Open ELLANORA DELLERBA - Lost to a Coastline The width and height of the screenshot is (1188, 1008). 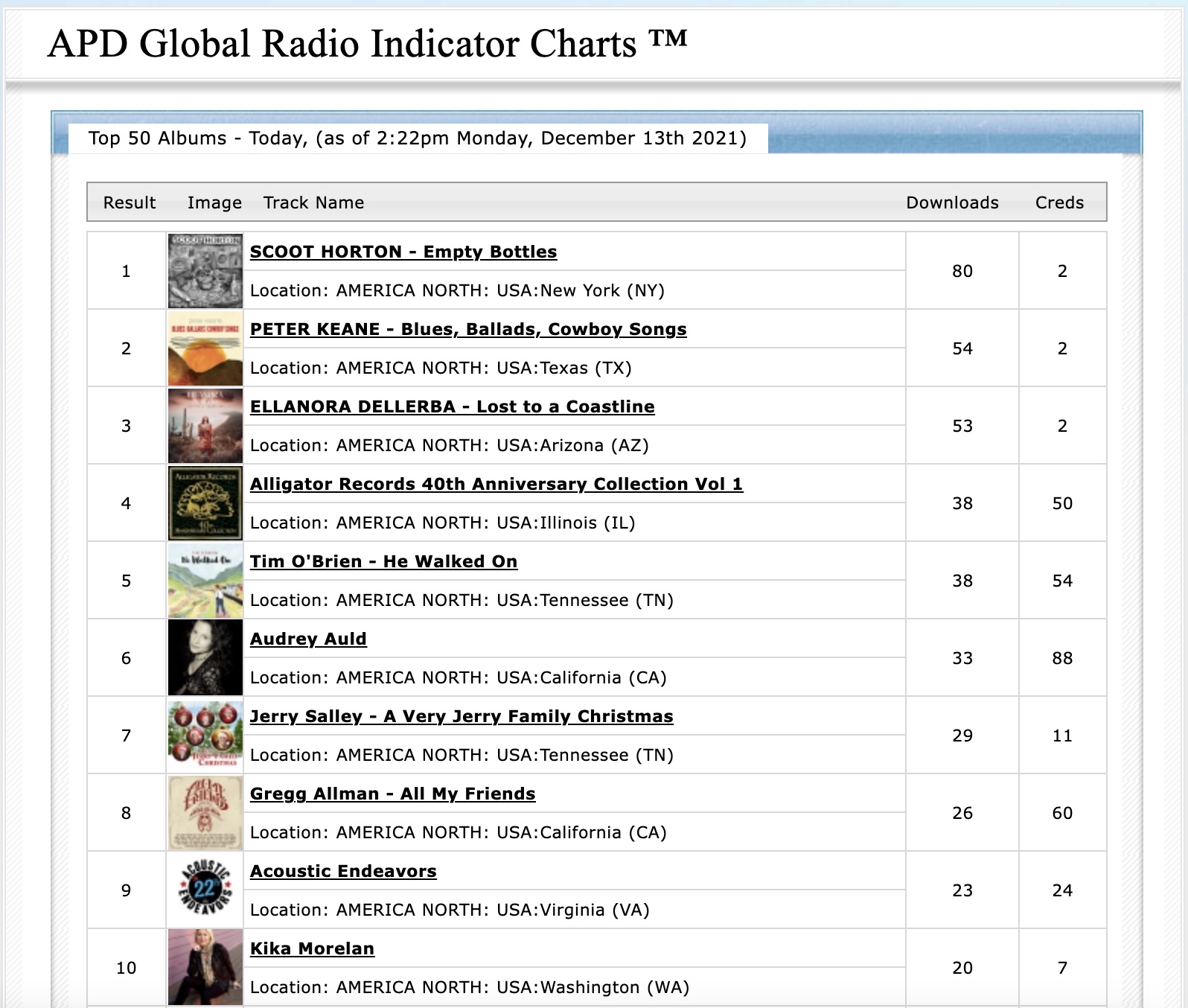point(452,406)
